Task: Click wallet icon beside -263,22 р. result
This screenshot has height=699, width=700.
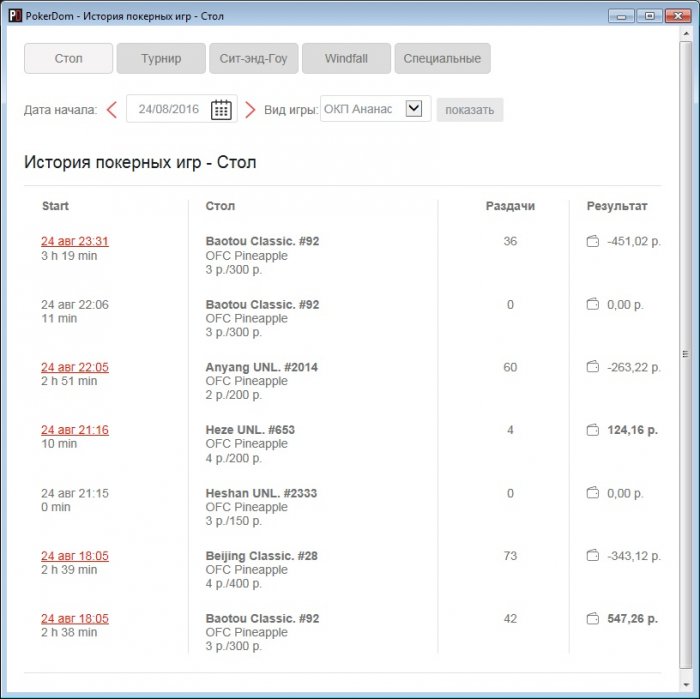Action: pos(592,367)
